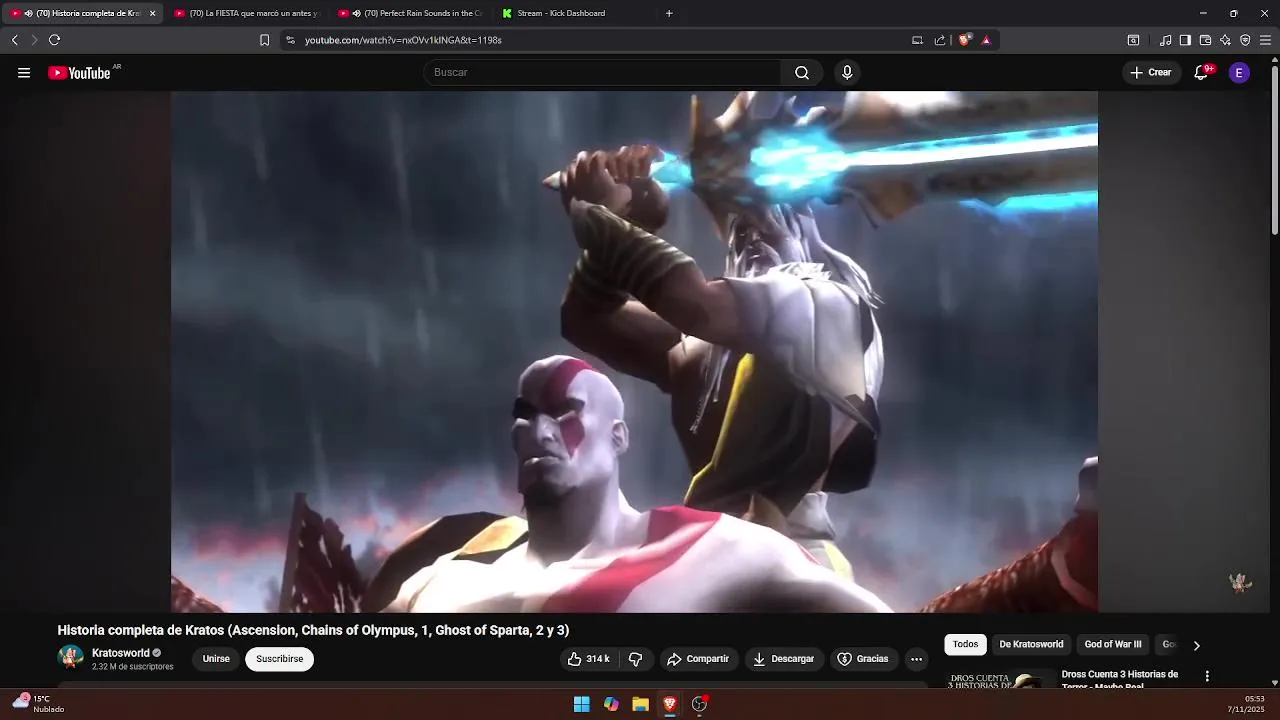Click the Crear button
The height and width of the screenshot is (720, 1280).
(1151, 73)
